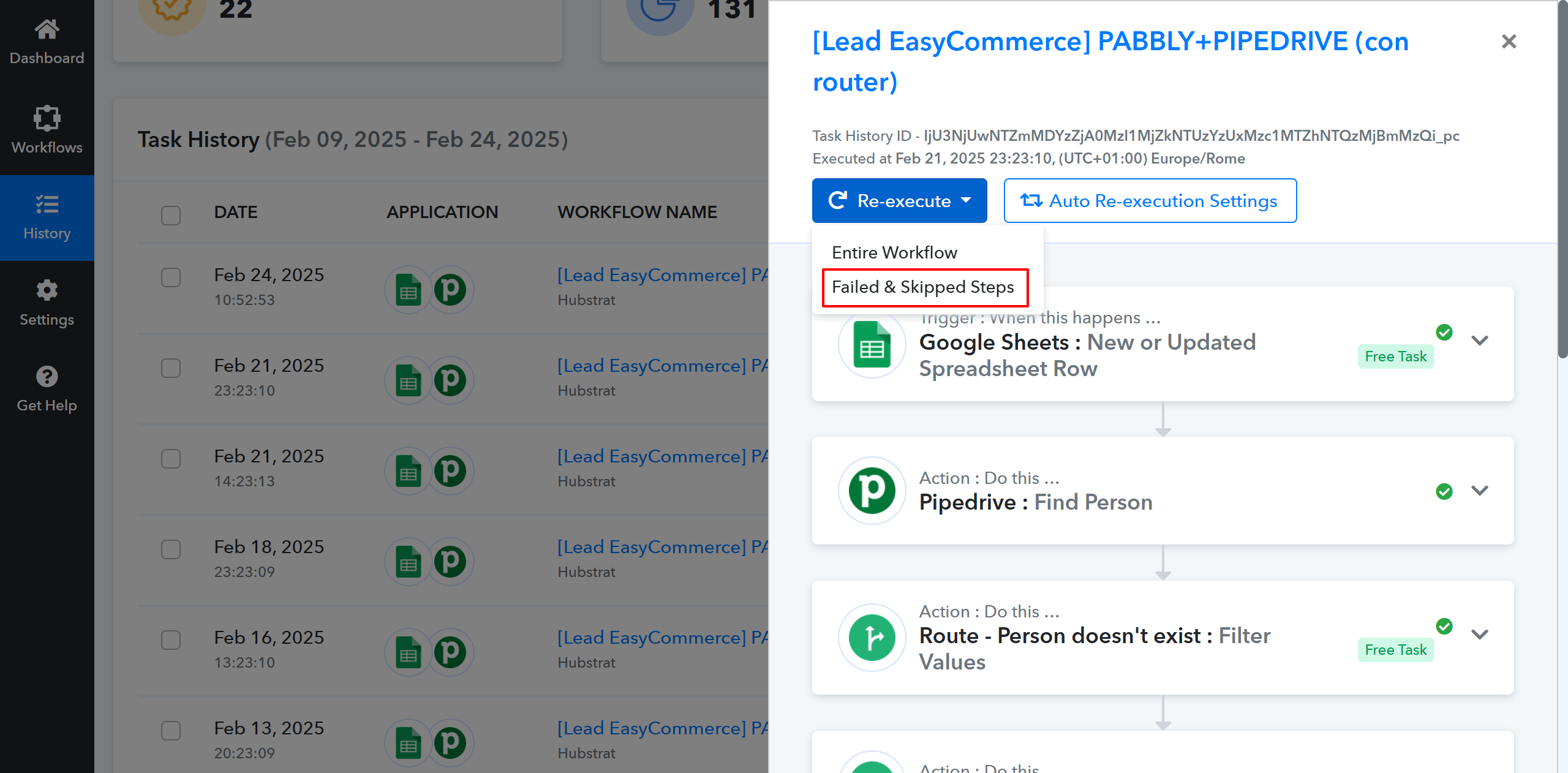
Task: Select the Feb 16, 2025 13:23:10 row checkbox
Action: tap(171, 640)
